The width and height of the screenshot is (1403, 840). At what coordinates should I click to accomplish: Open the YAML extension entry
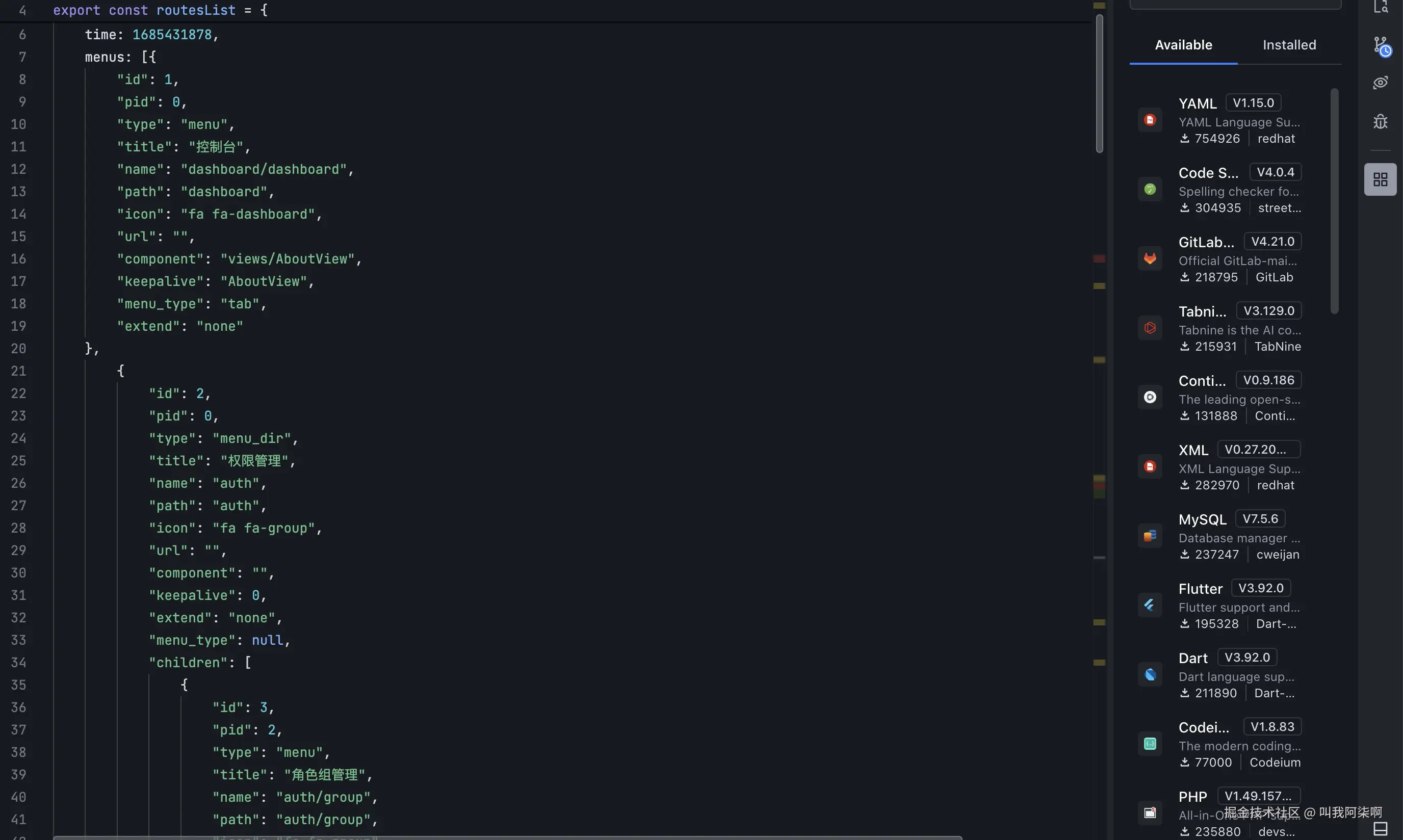pyautogui.click(x=1198, y=103)
